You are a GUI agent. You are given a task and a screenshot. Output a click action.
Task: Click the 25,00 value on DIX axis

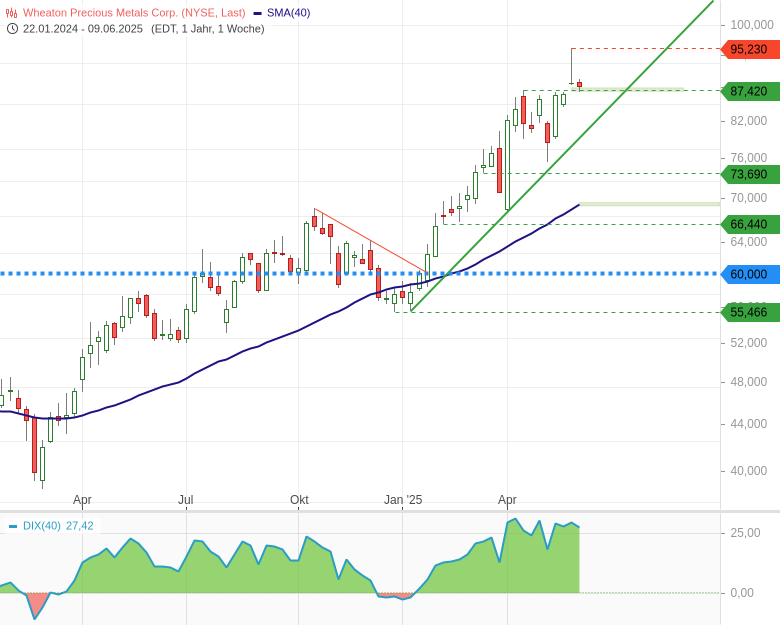point(745,533)
